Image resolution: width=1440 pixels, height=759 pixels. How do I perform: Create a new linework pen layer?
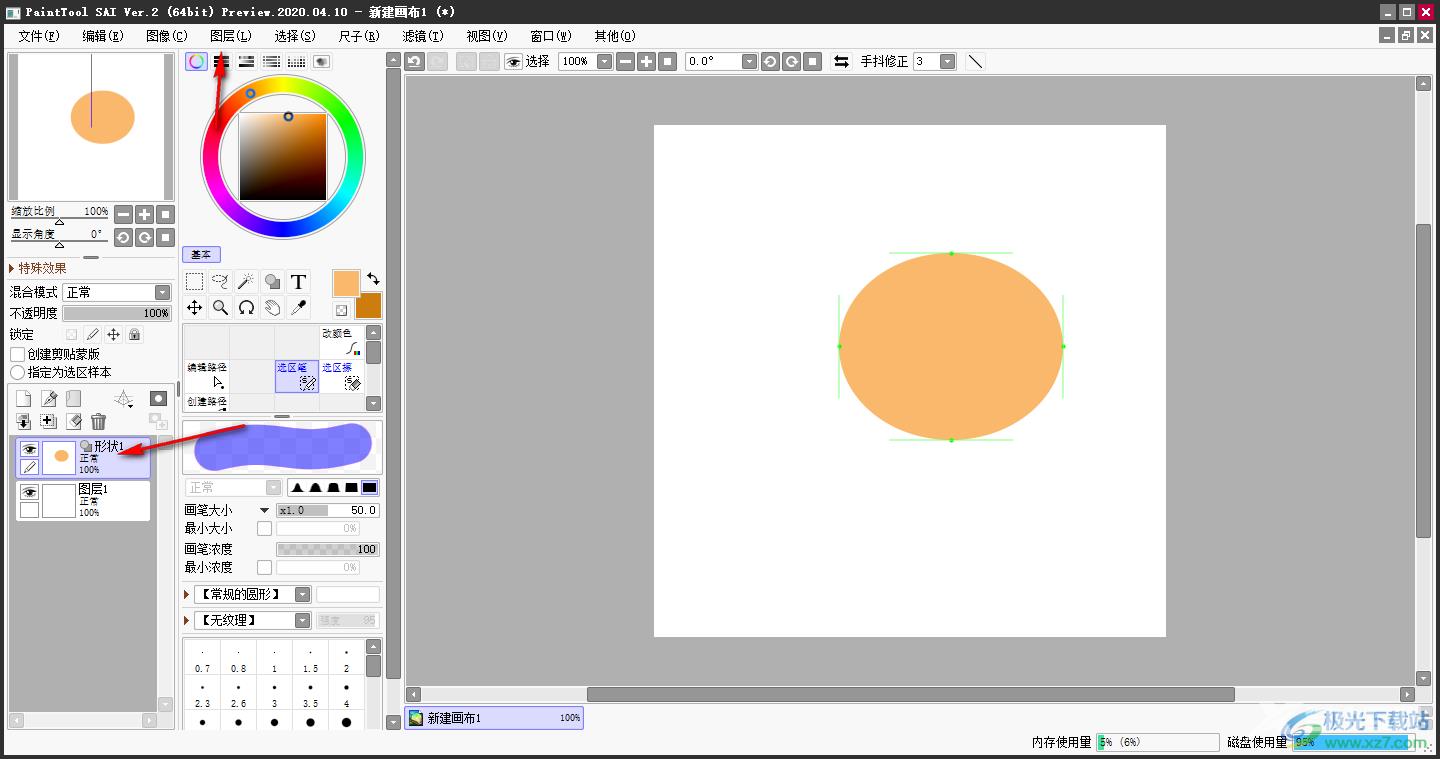[x=49, y=399]
